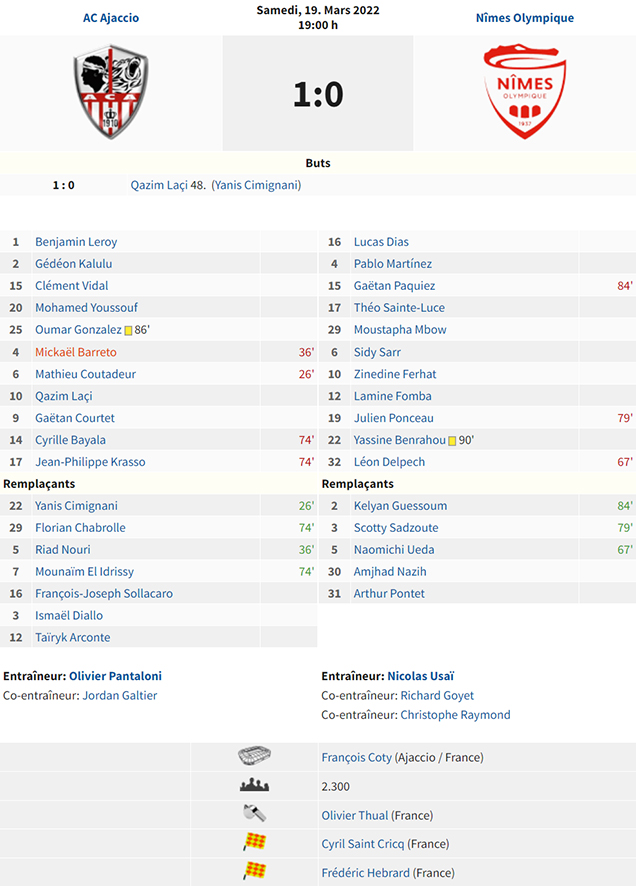This screenshot has width=636, height=886.
Task: Open the AC Ajaccio team page link
Action: (x=111, y=18)
